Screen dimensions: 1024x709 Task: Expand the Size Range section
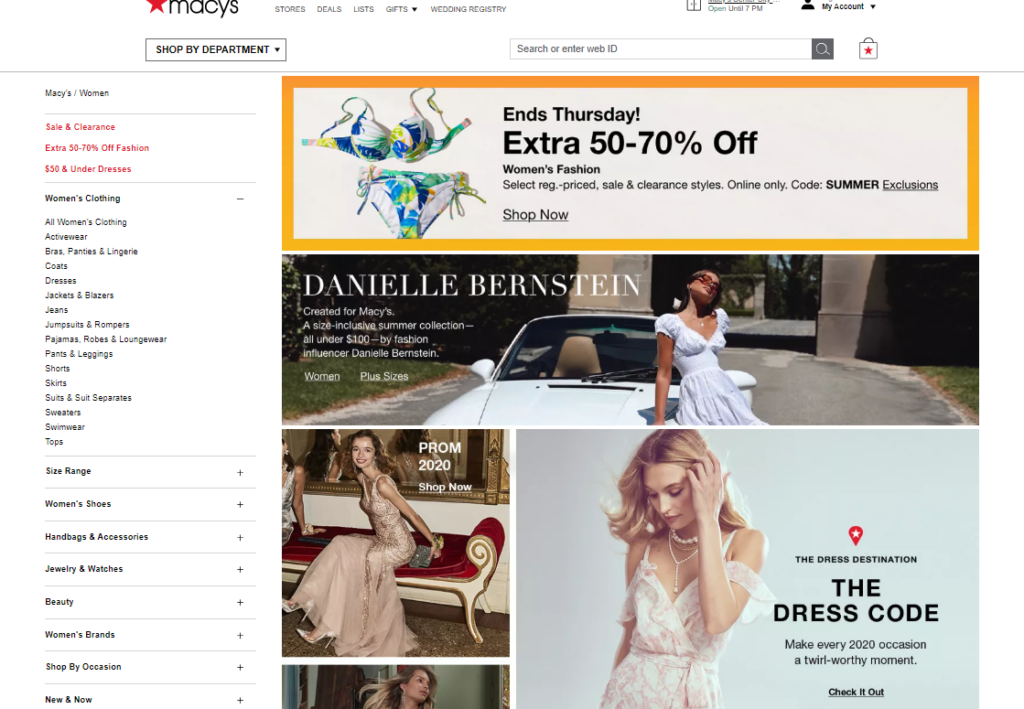click(x=240, y=472)
